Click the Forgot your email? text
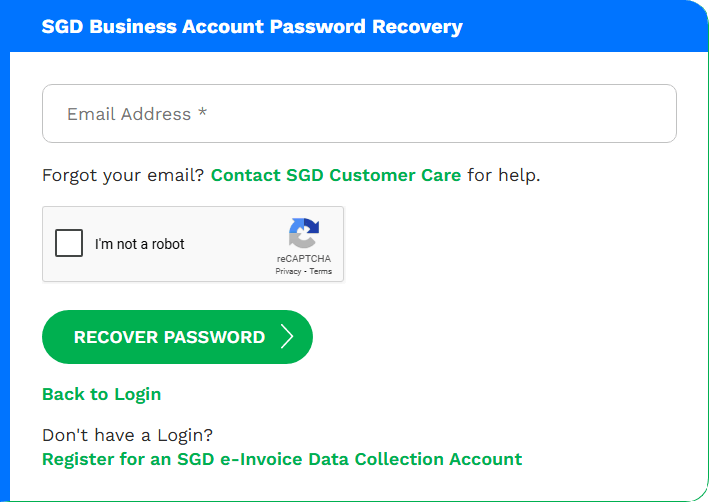This screenshot has height=502, width=709. pos(123,175)
